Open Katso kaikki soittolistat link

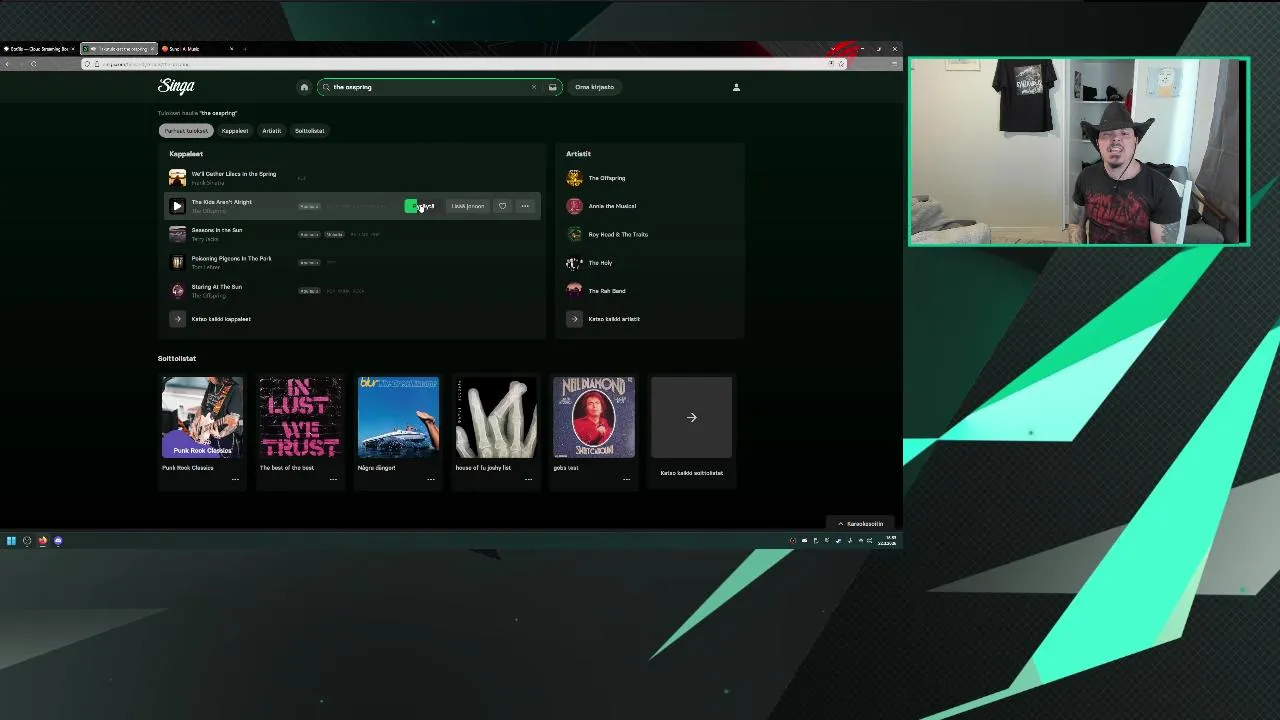(x=691, y=473)
